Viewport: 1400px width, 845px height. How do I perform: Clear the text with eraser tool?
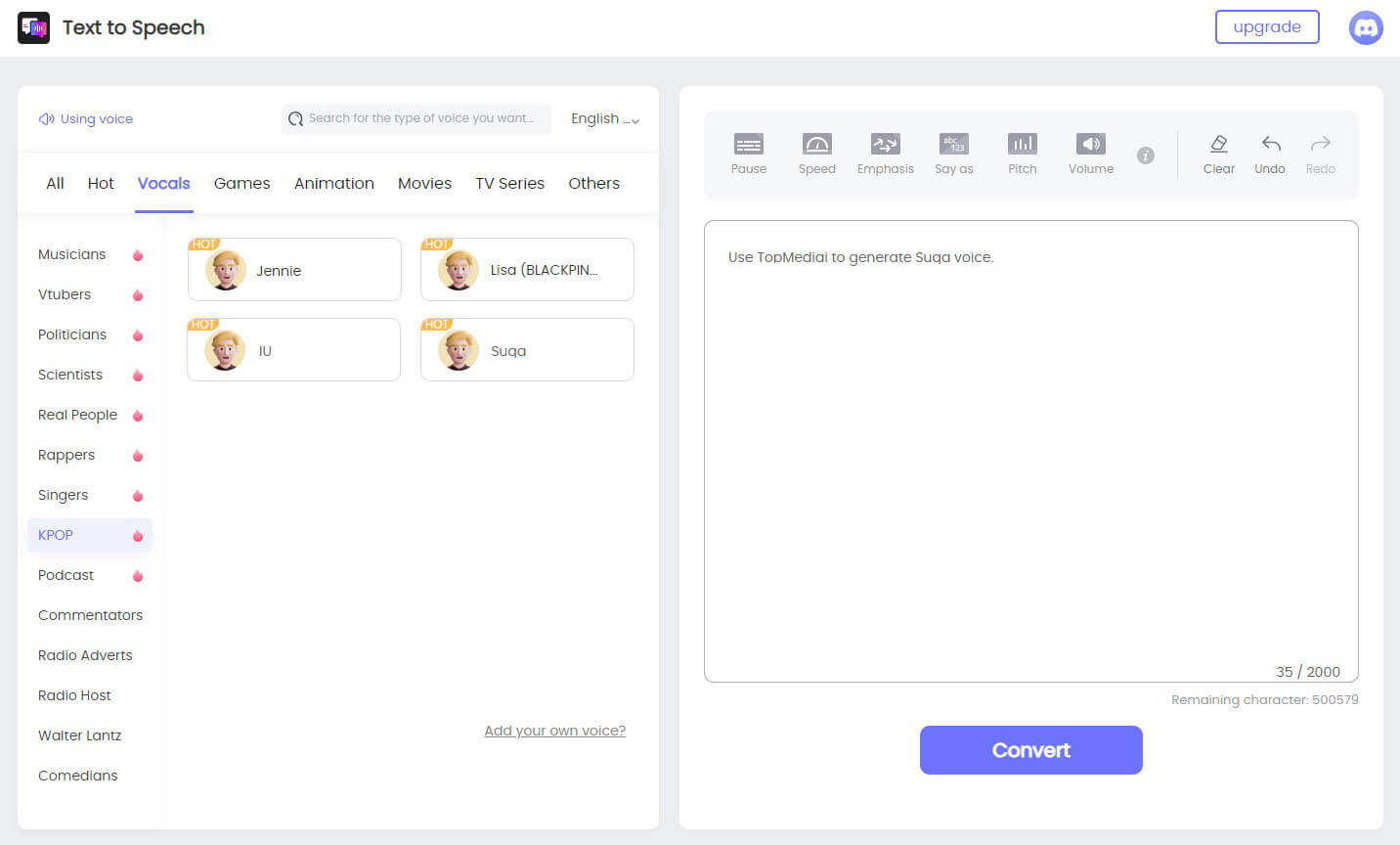click(1218, 155)
